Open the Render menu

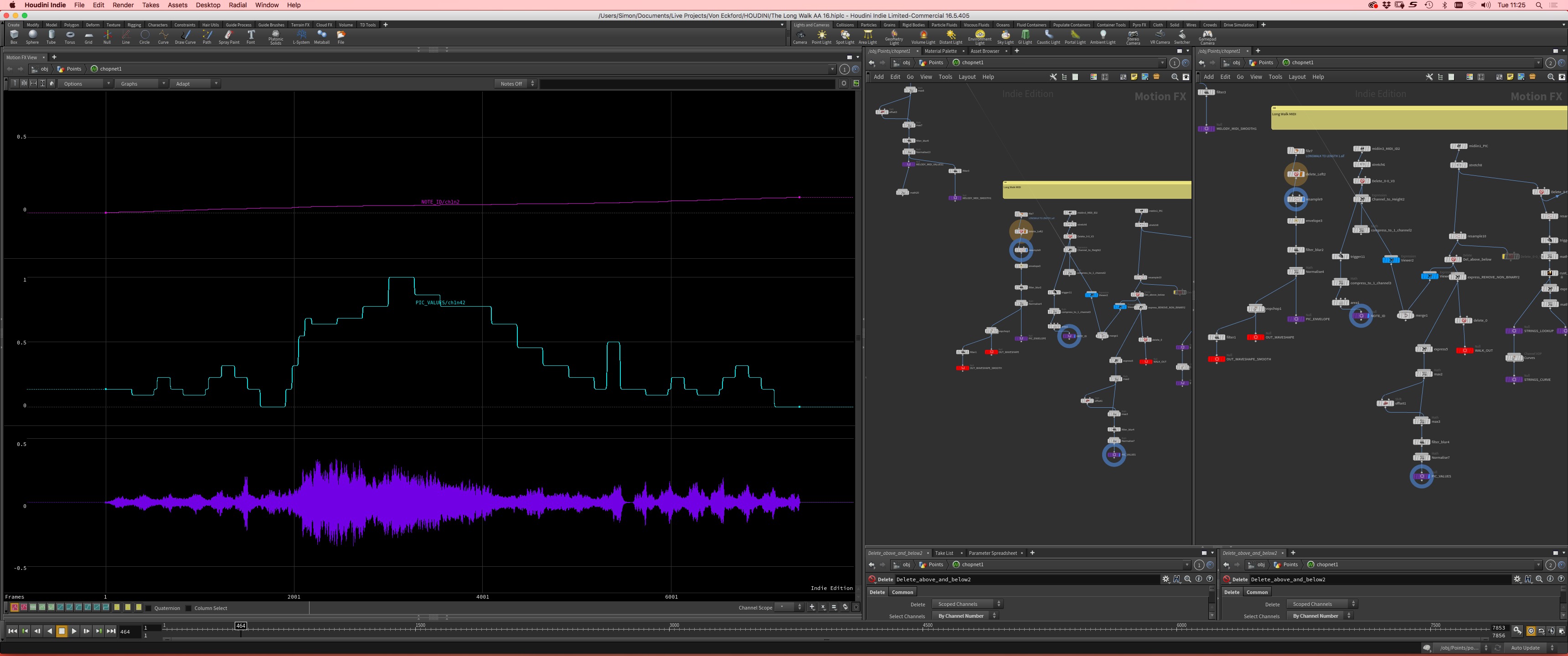tap(123, 5)
